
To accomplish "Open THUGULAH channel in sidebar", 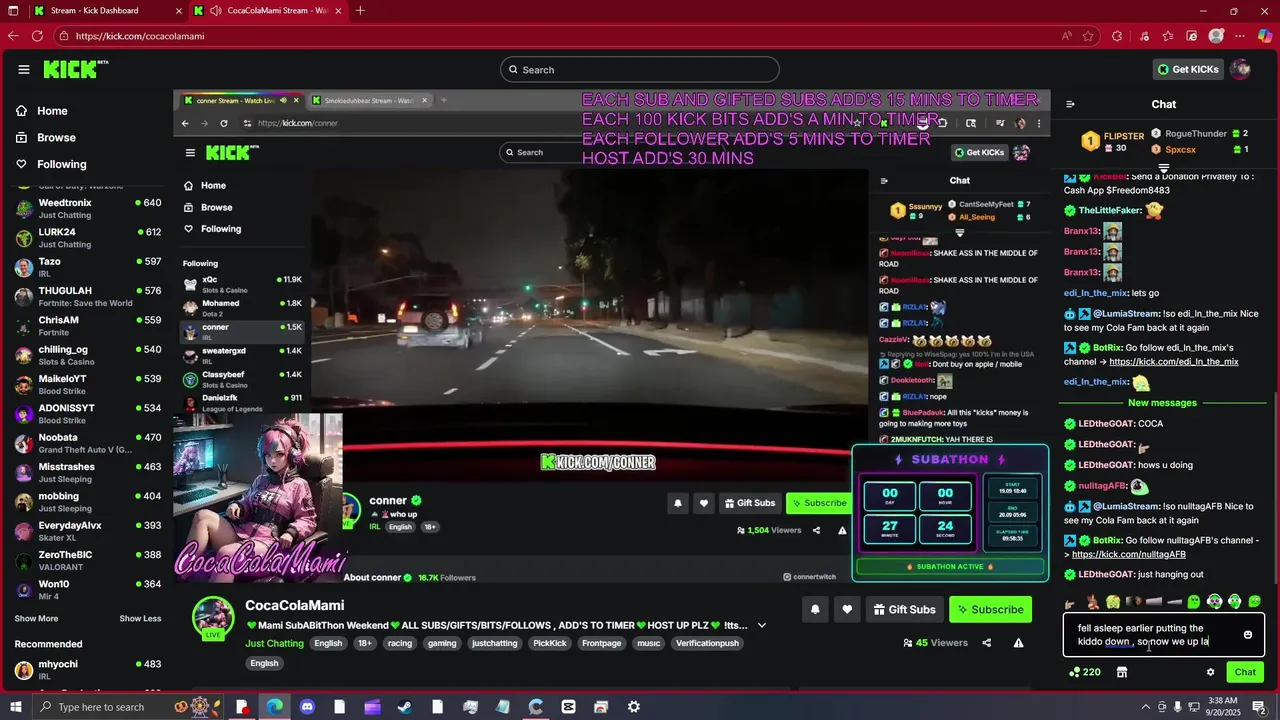I will coord(88,297).
